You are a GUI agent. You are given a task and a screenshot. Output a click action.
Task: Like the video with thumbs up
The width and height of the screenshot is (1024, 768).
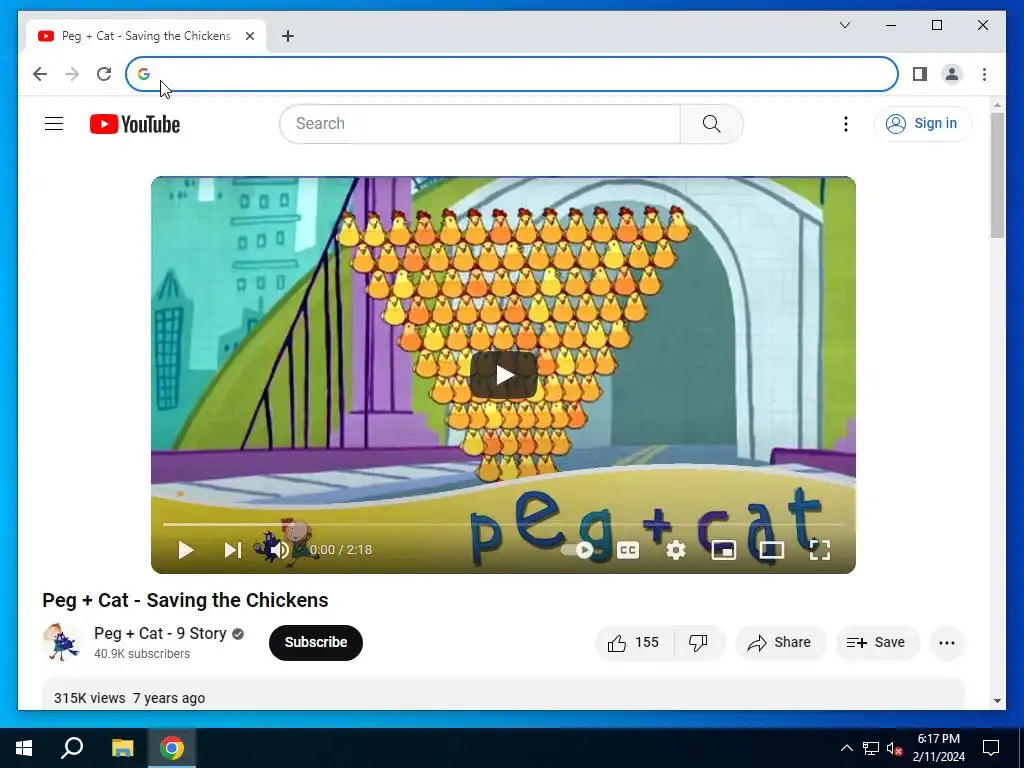click(x=634, y=643)
